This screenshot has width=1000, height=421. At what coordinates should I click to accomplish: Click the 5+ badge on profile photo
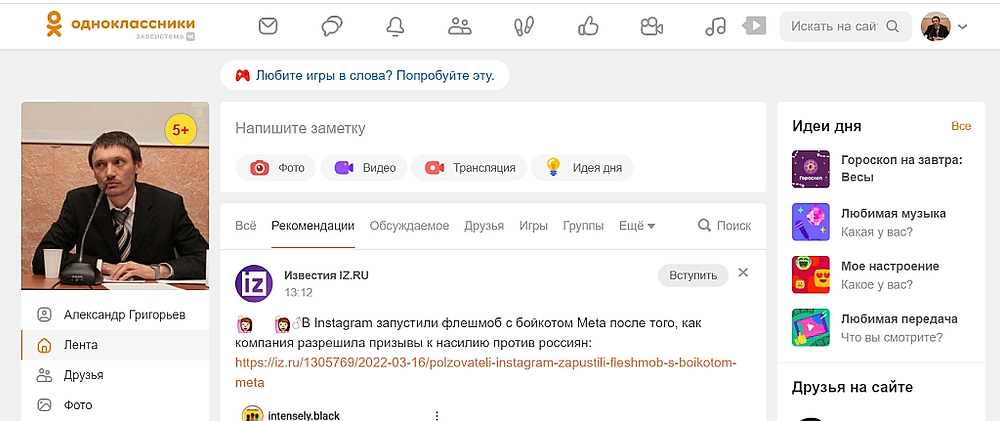180,130
